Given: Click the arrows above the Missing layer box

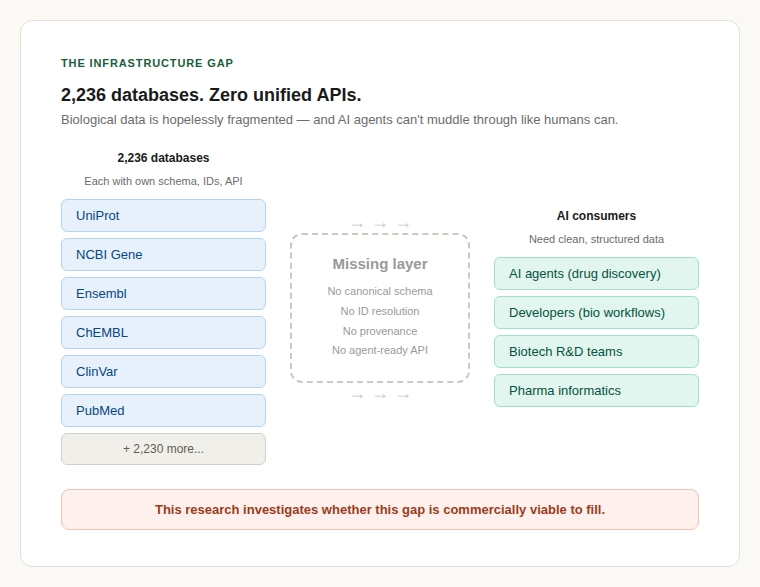Looking at the screenshot, I should [x=380, y=225].
